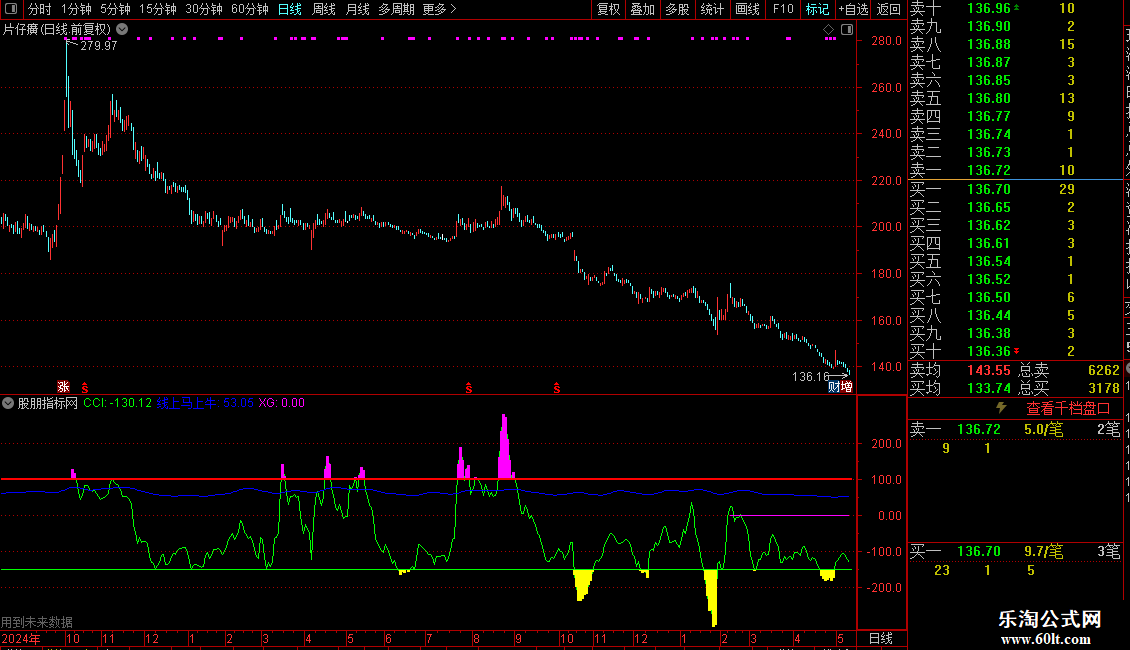
Task: Click the 9.7/笔 buy queue detail
Action: 1043,551
